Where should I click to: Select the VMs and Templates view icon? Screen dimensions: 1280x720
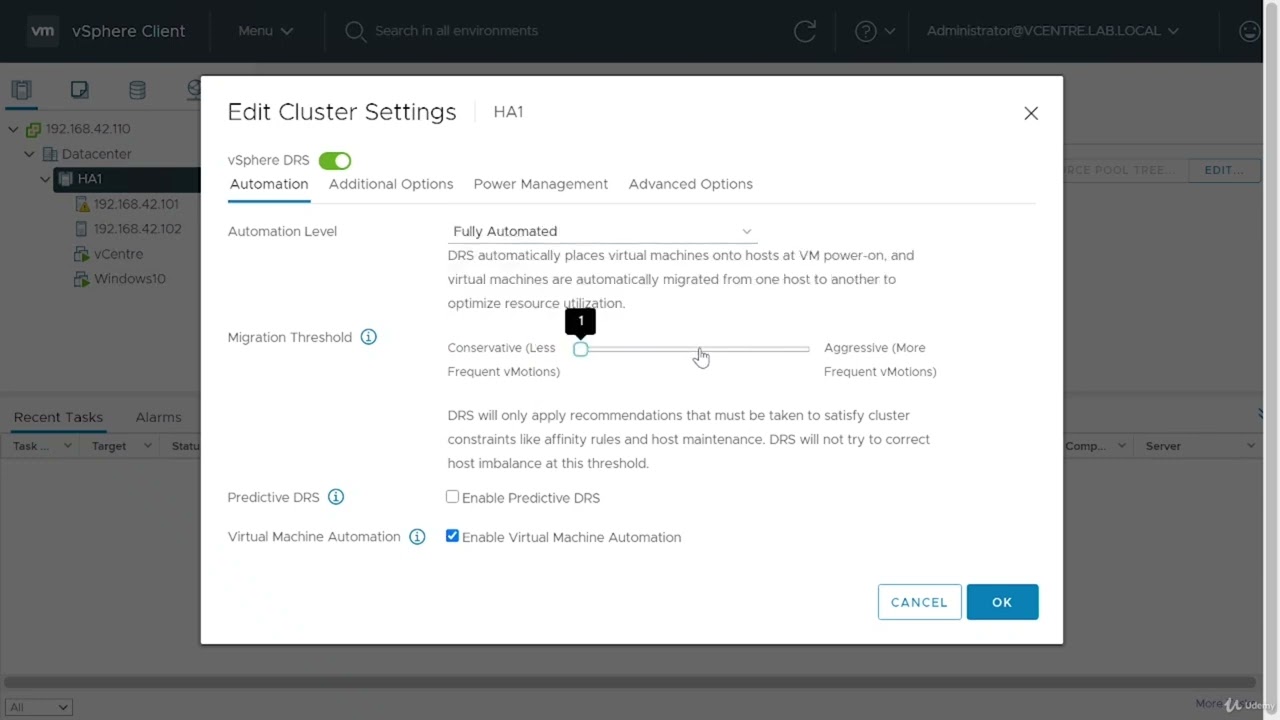coord(79,90)
